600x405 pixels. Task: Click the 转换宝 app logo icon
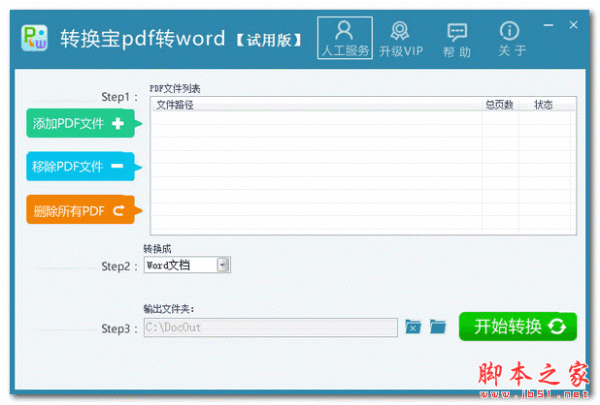point(34,38)
